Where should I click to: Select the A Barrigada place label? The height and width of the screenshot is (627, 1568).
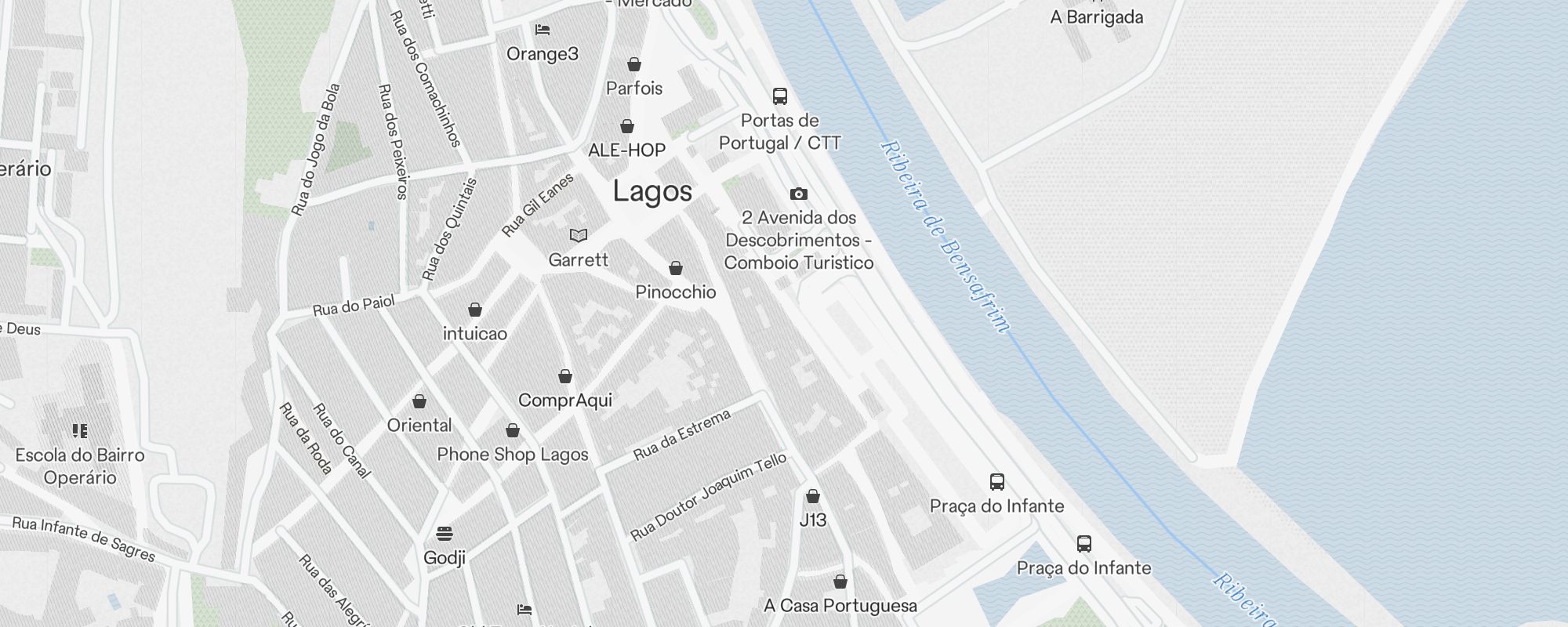click(1097, 17)
